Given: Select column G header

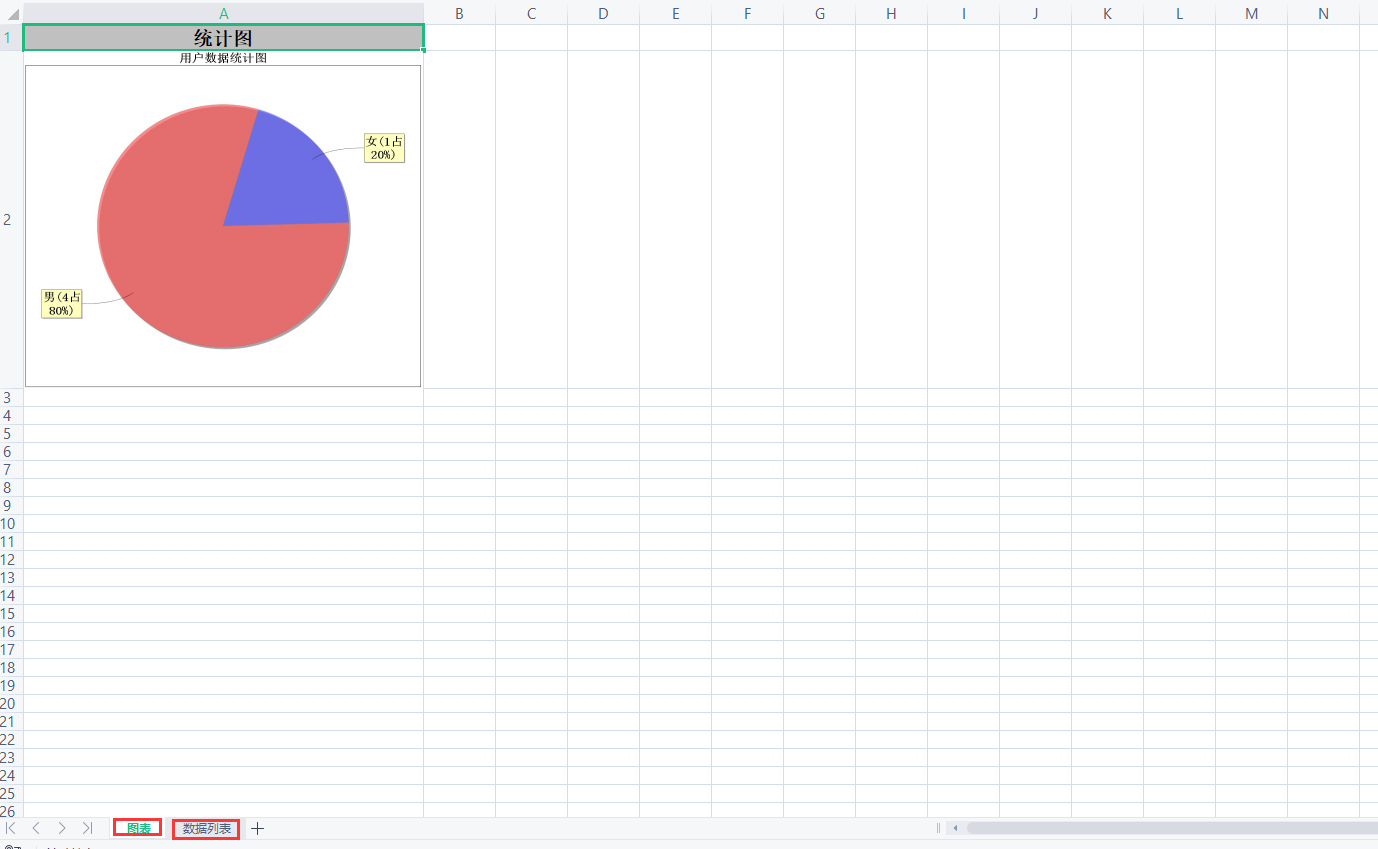Looking at the screenshot, I should 819,13.
